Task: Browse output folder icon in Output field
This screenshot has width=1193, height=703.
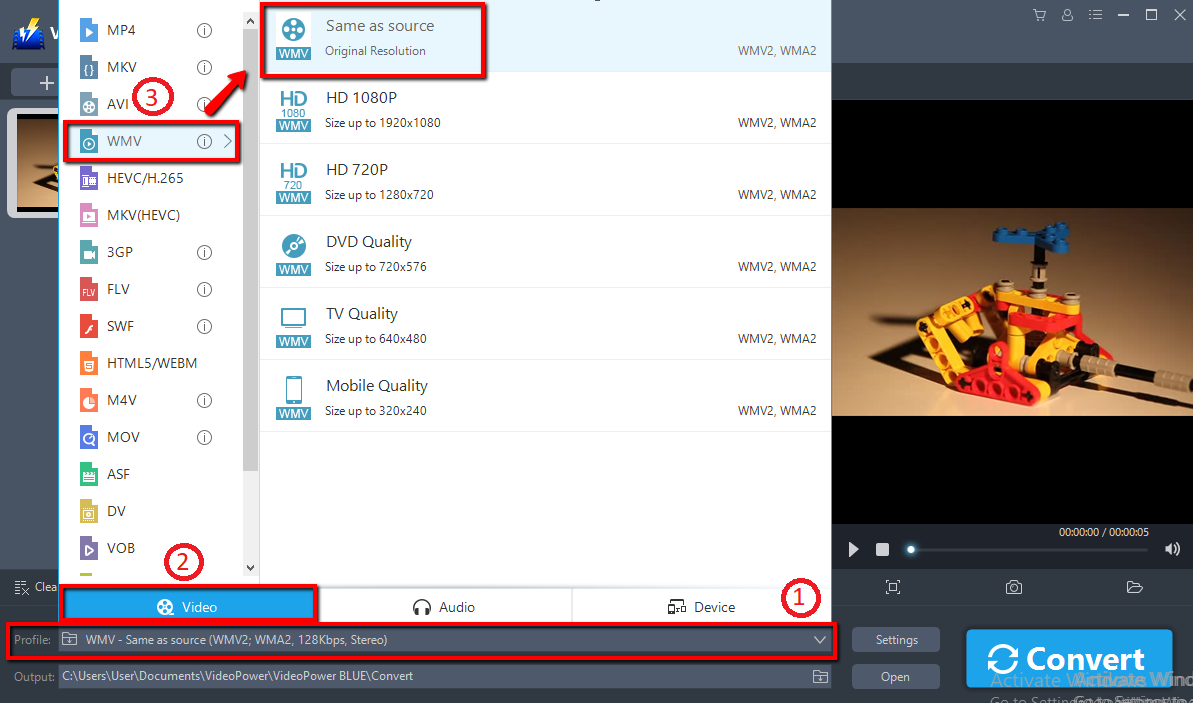Action: [x=819, y=677]
